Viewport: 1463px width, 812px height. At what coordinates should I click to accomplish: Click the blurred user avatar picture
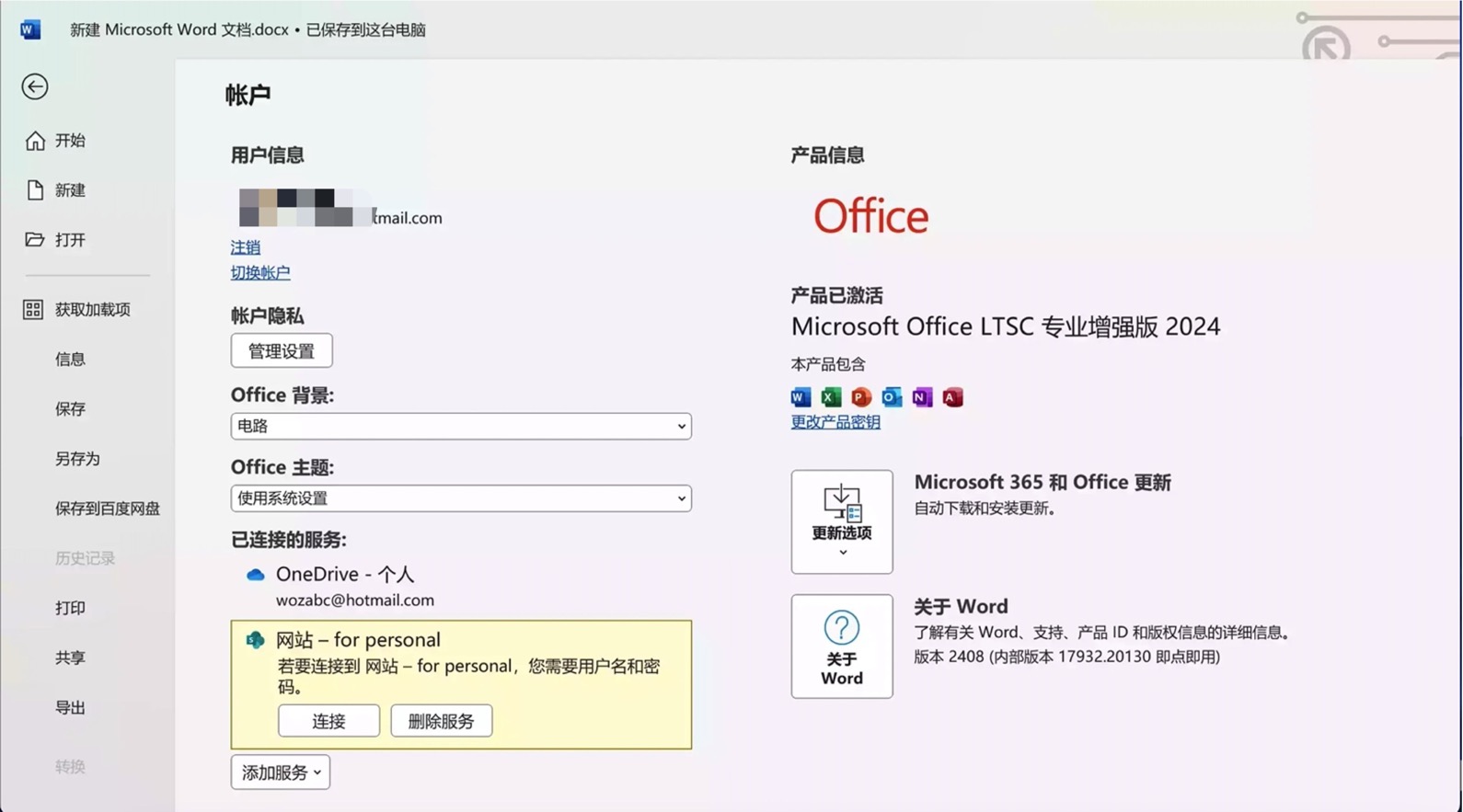pos(304,208)
